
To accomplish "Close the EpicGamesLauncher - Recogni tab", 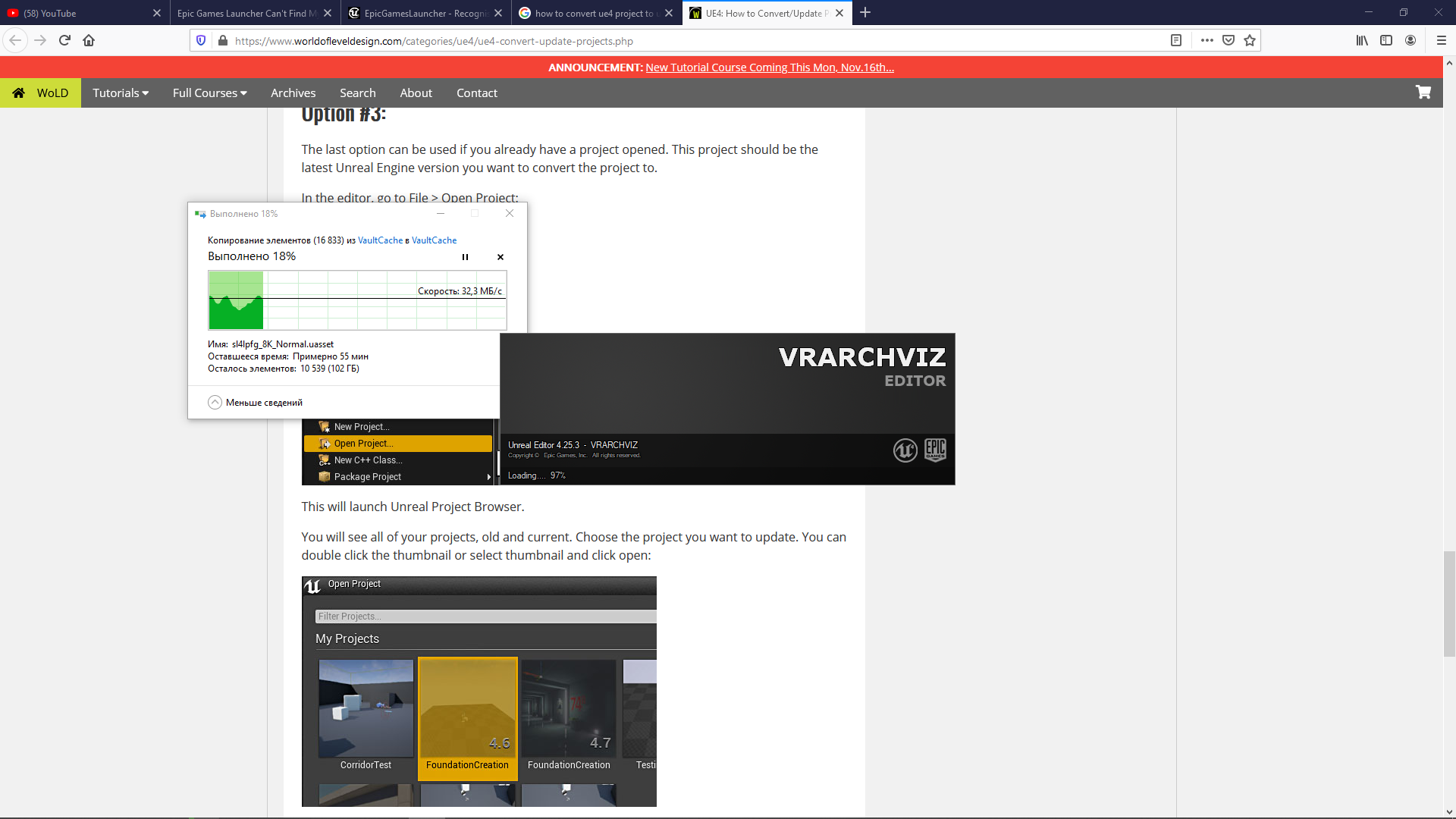I will (x=498, y=13).
